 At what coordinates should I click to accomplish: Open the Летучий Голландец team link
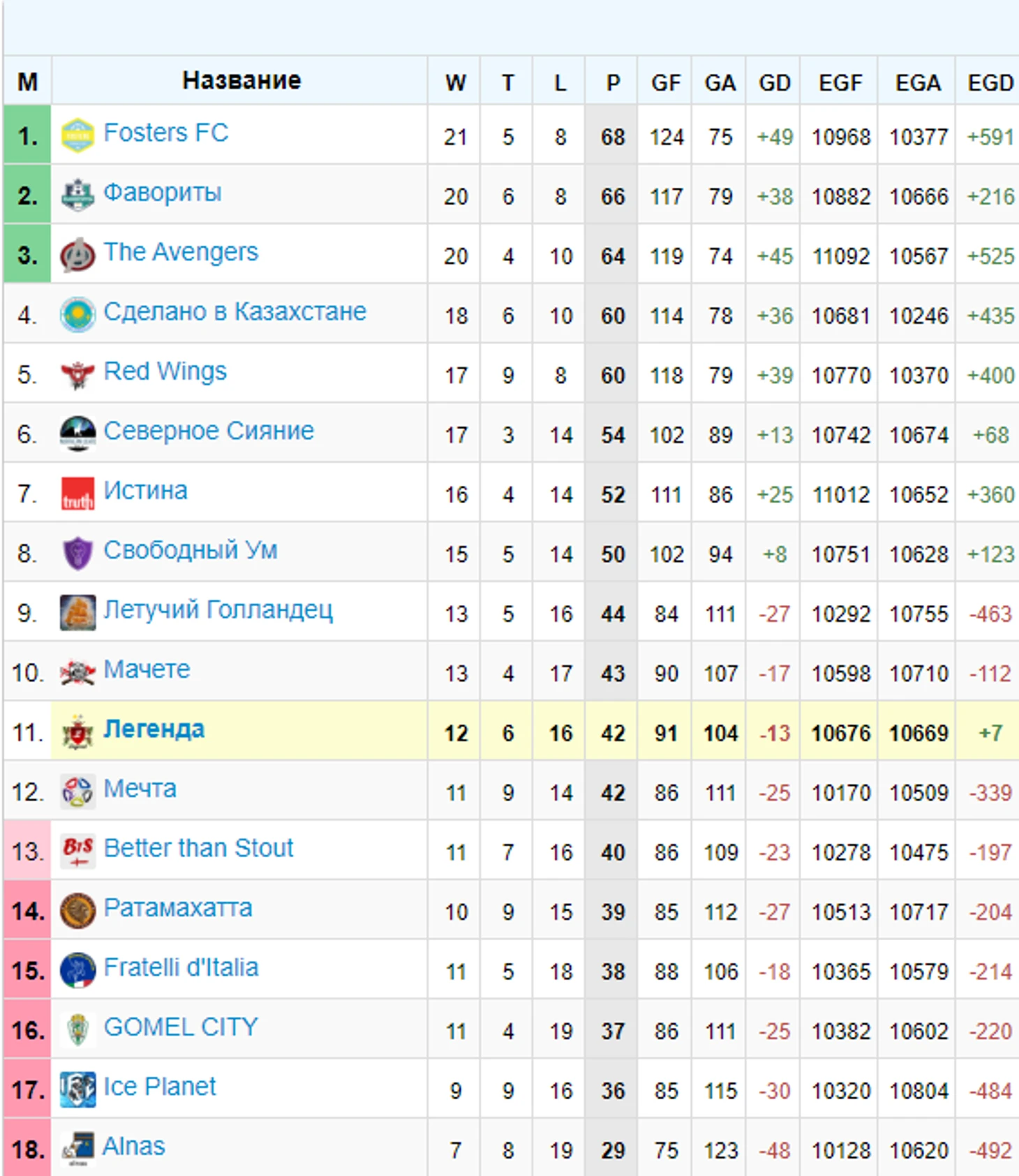[x=218, y=610]
